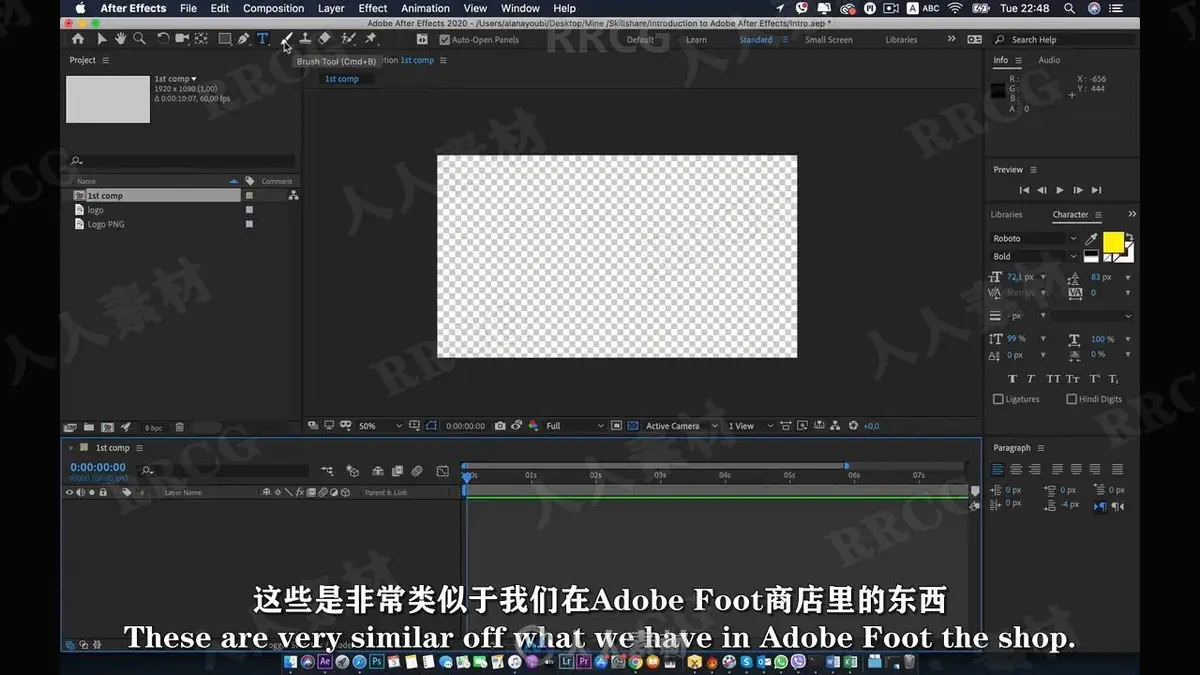Select the Pen tool
This screenshot has height=675, width=1200.
pyautogui.click(x=244, y=39)
